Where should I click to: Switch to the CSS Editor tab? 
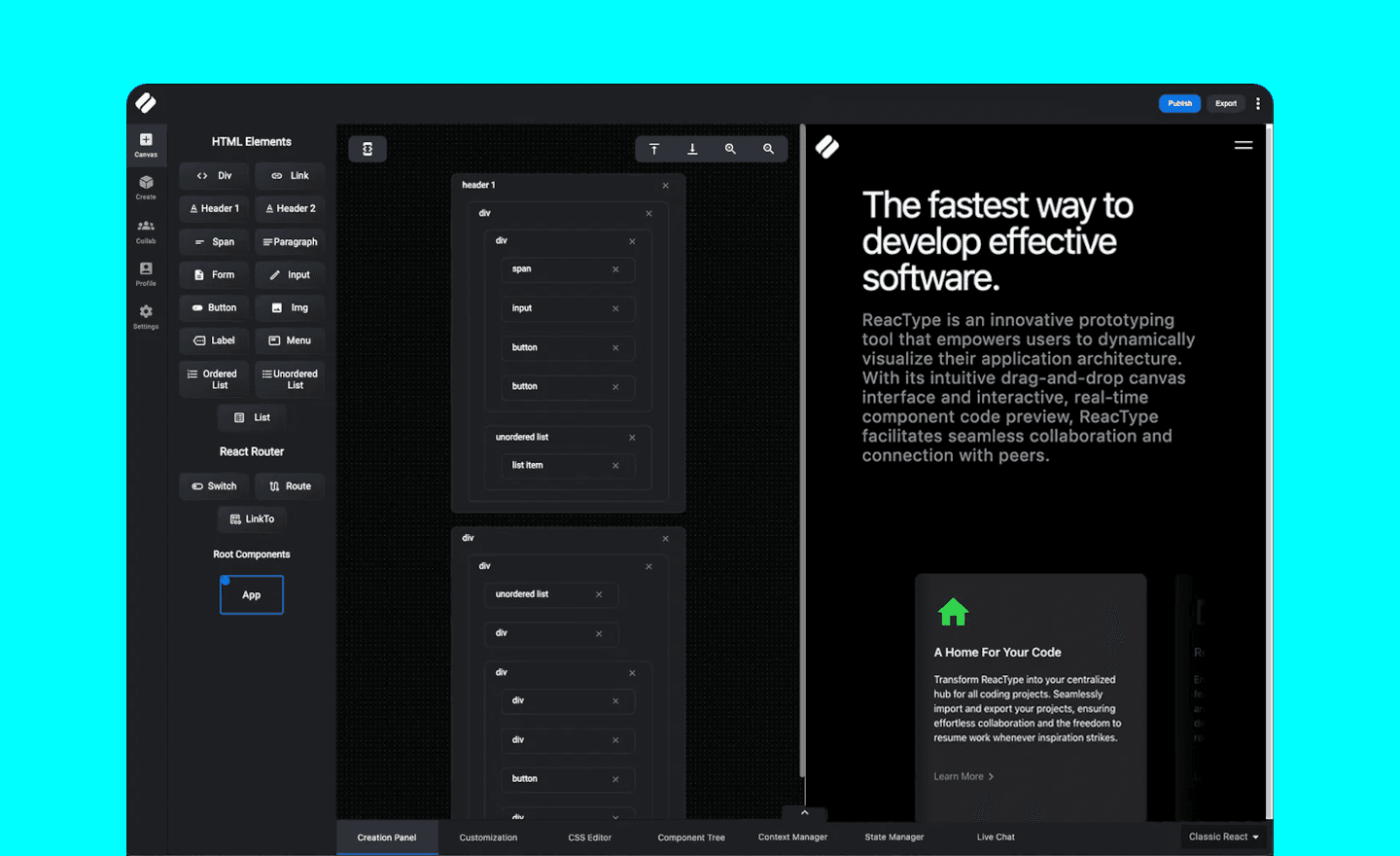pos(589,838)
